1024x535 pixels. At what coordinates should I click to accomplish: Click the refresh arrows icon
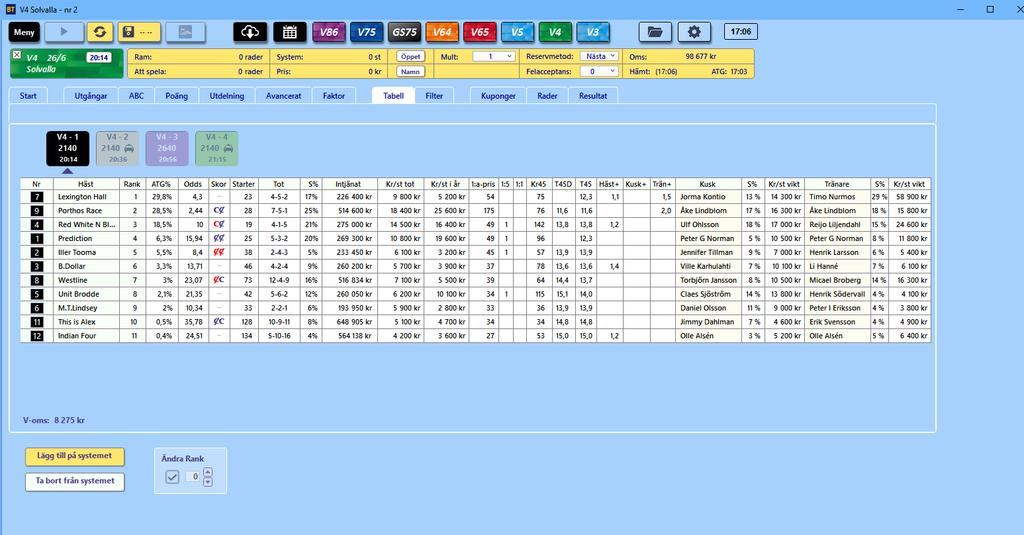point(100,32)
